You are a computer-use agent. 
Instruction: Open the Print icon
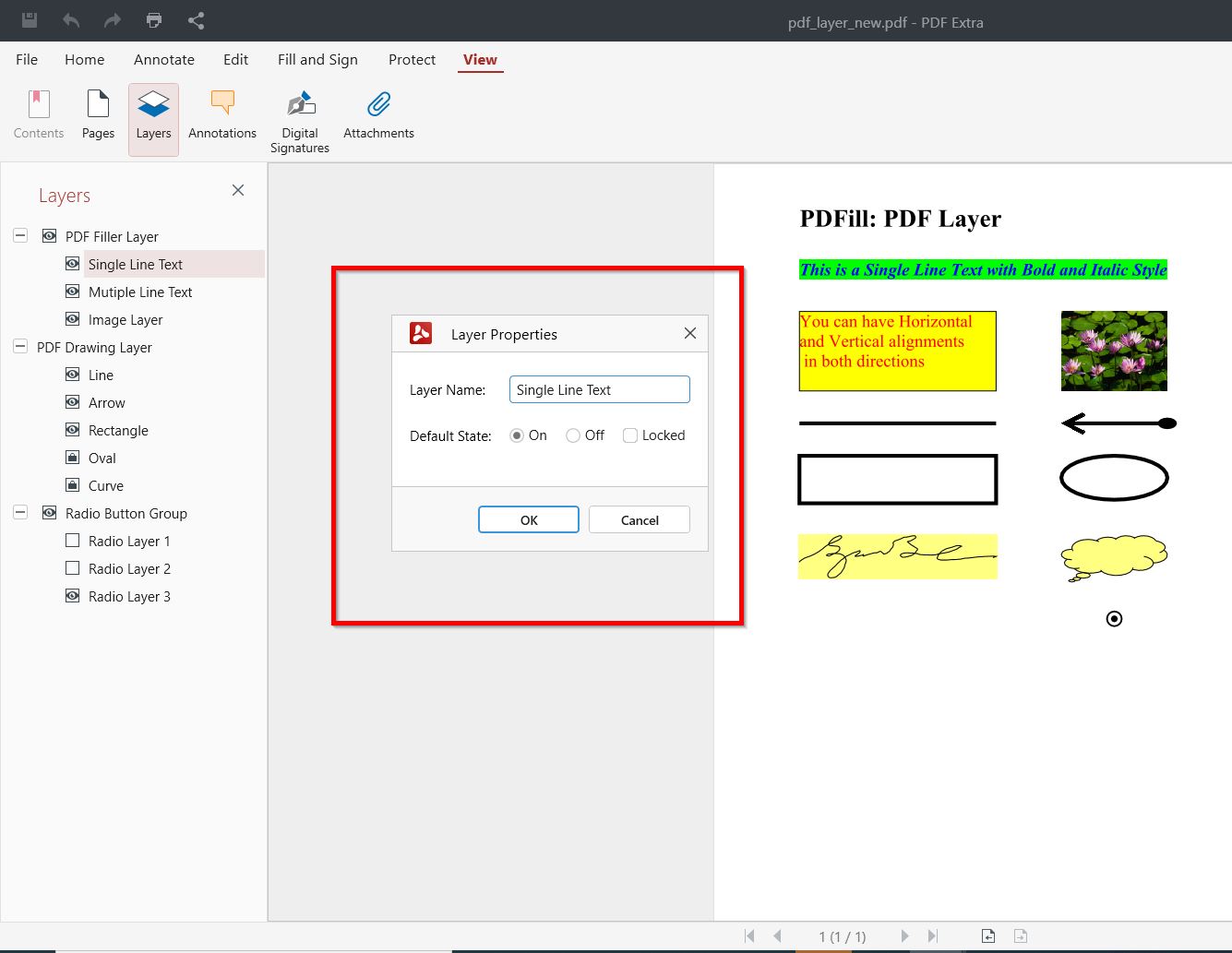tap(153, 20)
